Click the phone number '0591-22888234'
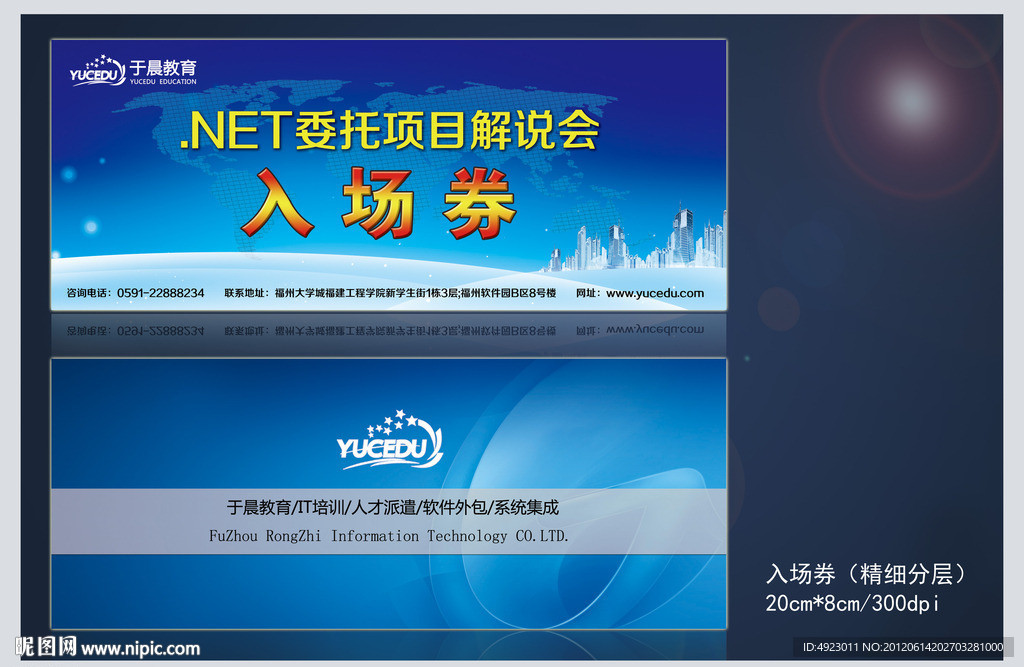 point(161,293)
